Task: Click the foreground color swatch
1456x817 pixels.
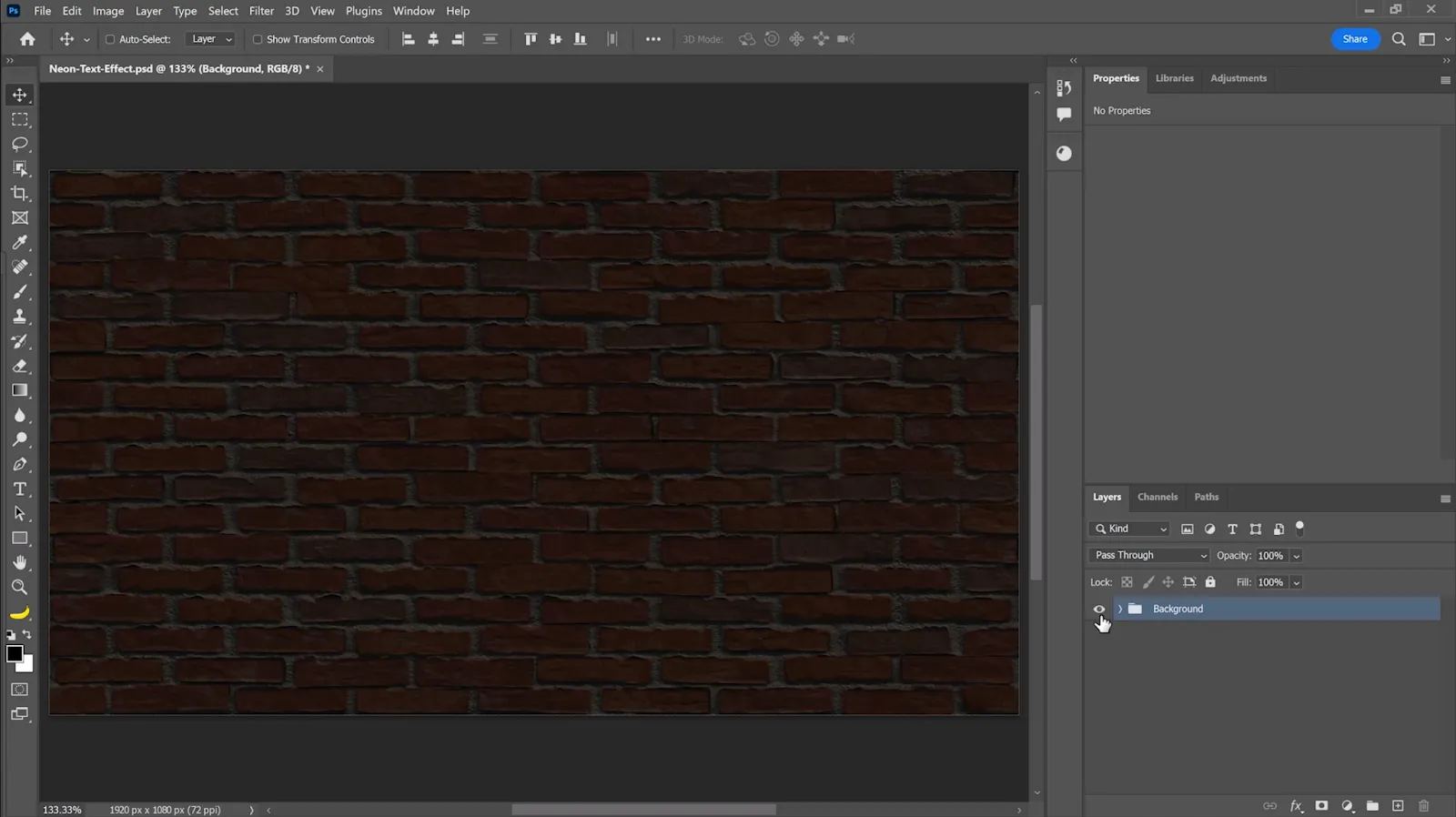Action: point(15,654)
